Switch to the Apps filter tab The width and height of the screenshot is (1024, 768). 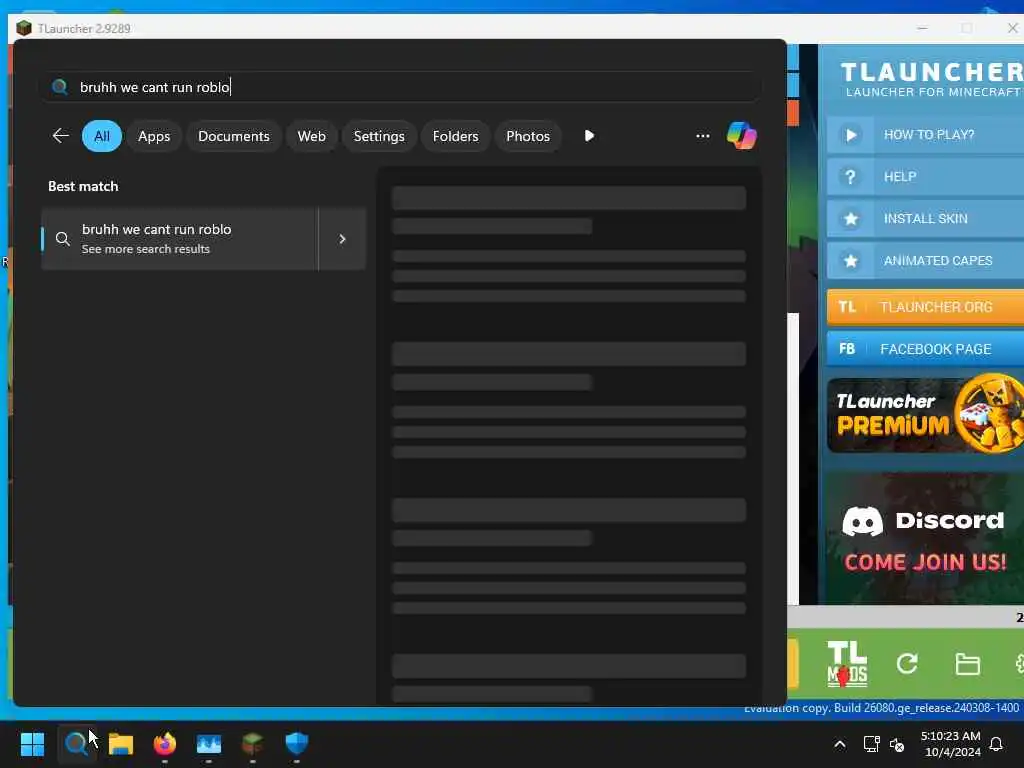coord(154,136)
